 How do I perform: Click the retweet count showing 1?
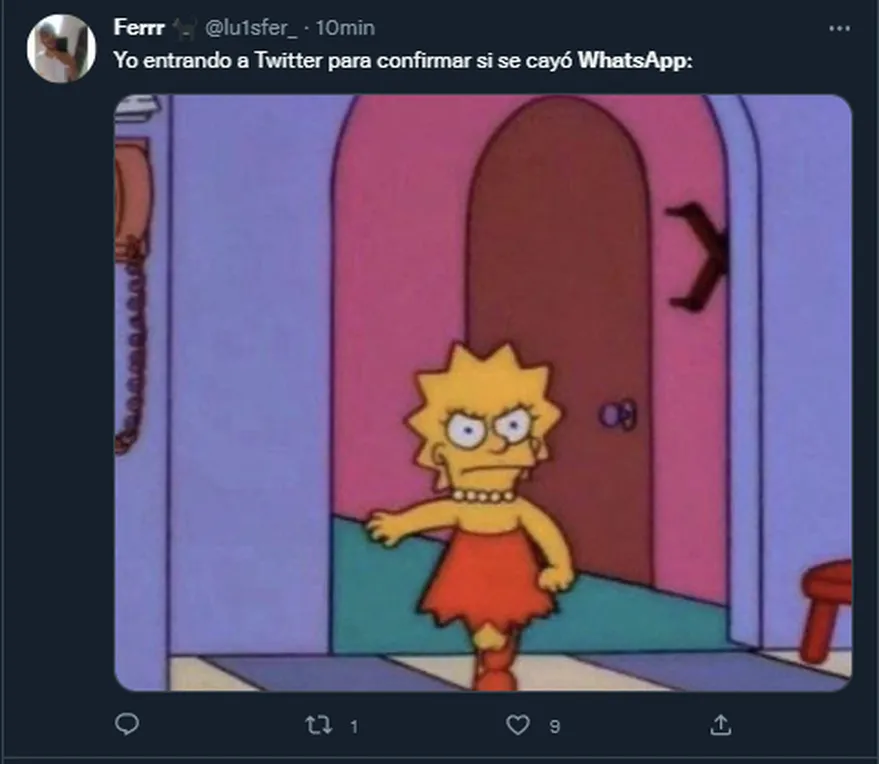point(354,726)
